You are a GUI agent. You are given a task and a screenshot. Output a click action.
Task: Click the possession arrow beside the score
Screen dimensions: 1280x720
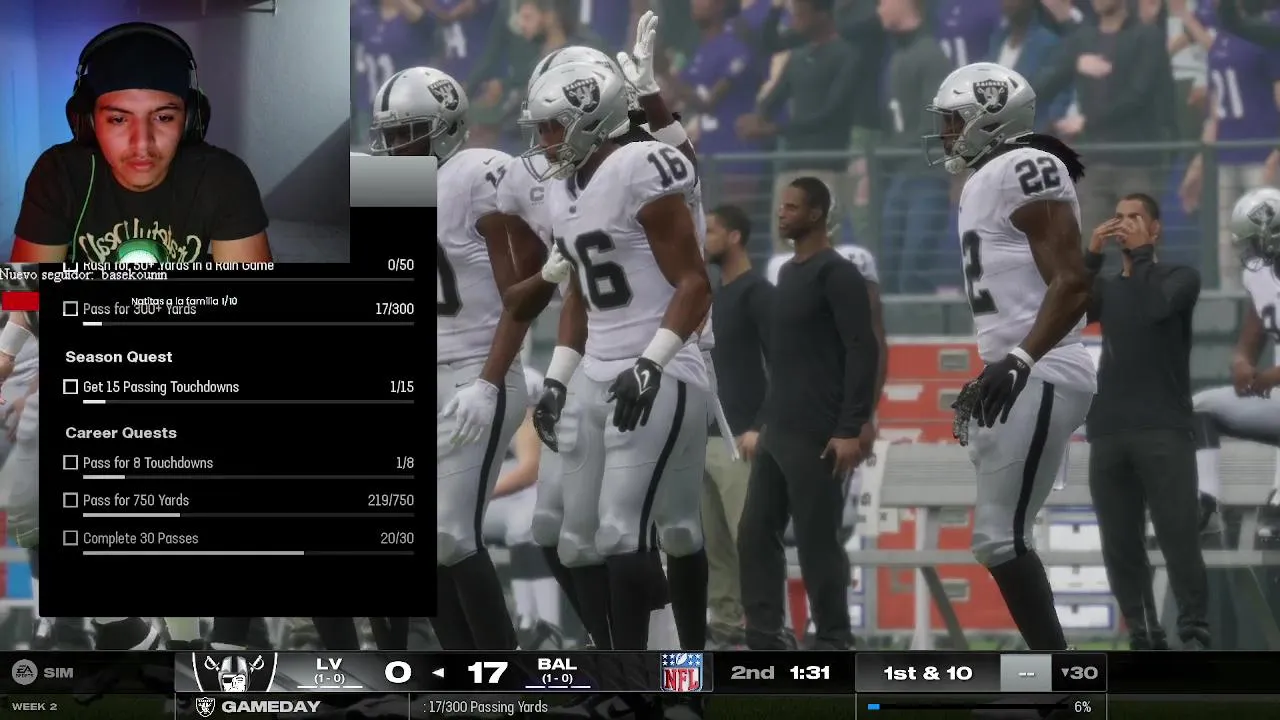point(437,673)
